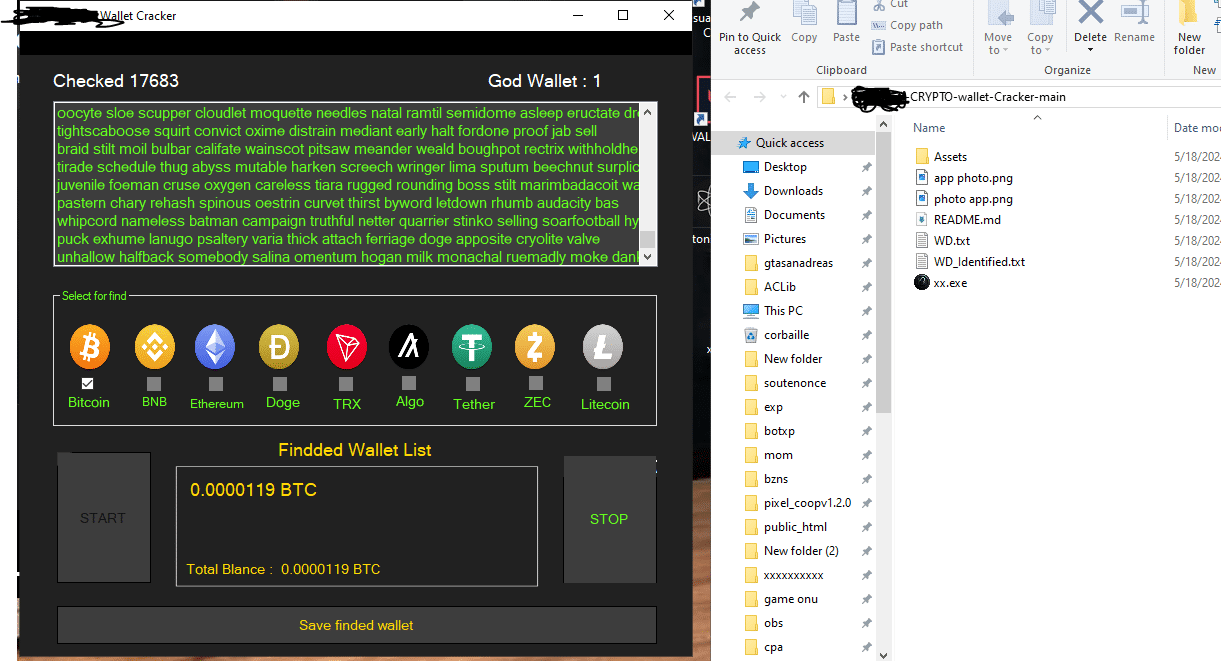Unpin Desktop from Quick access pin icon
Screen dimensions: 1221x661
pos(865,167)
